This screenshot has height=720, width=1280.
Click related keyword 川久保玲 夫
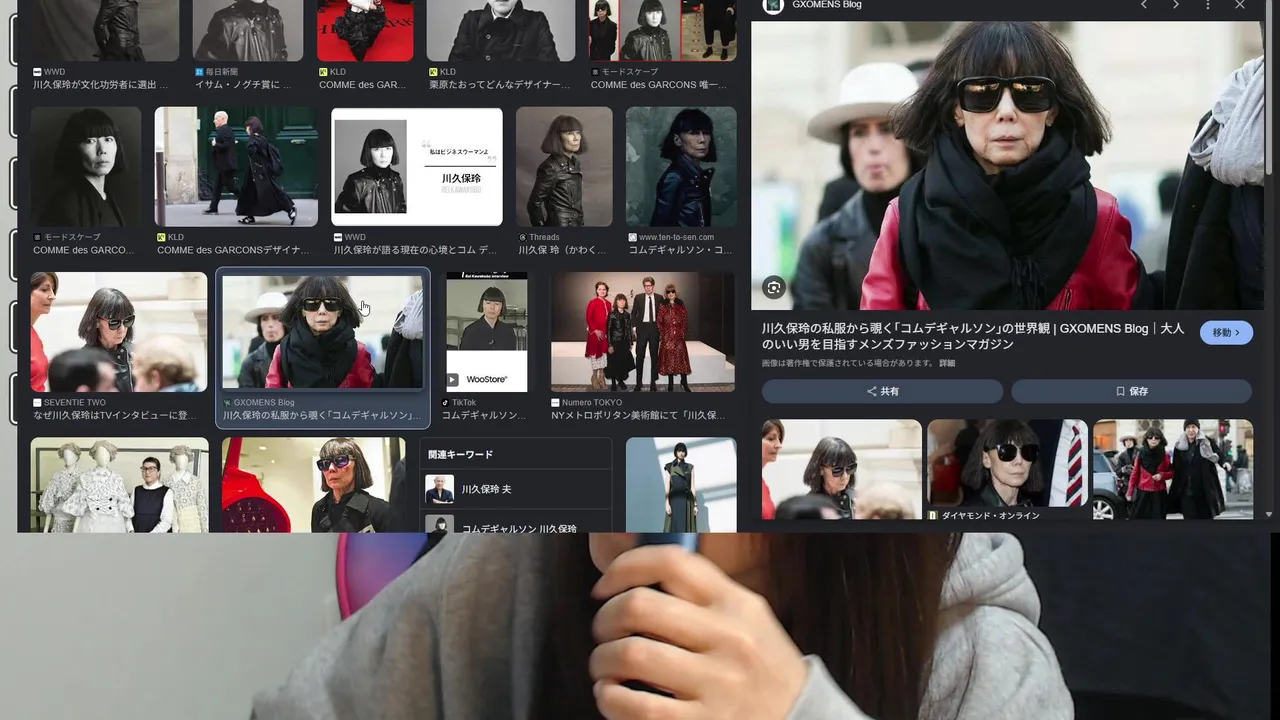click(516, 490)
